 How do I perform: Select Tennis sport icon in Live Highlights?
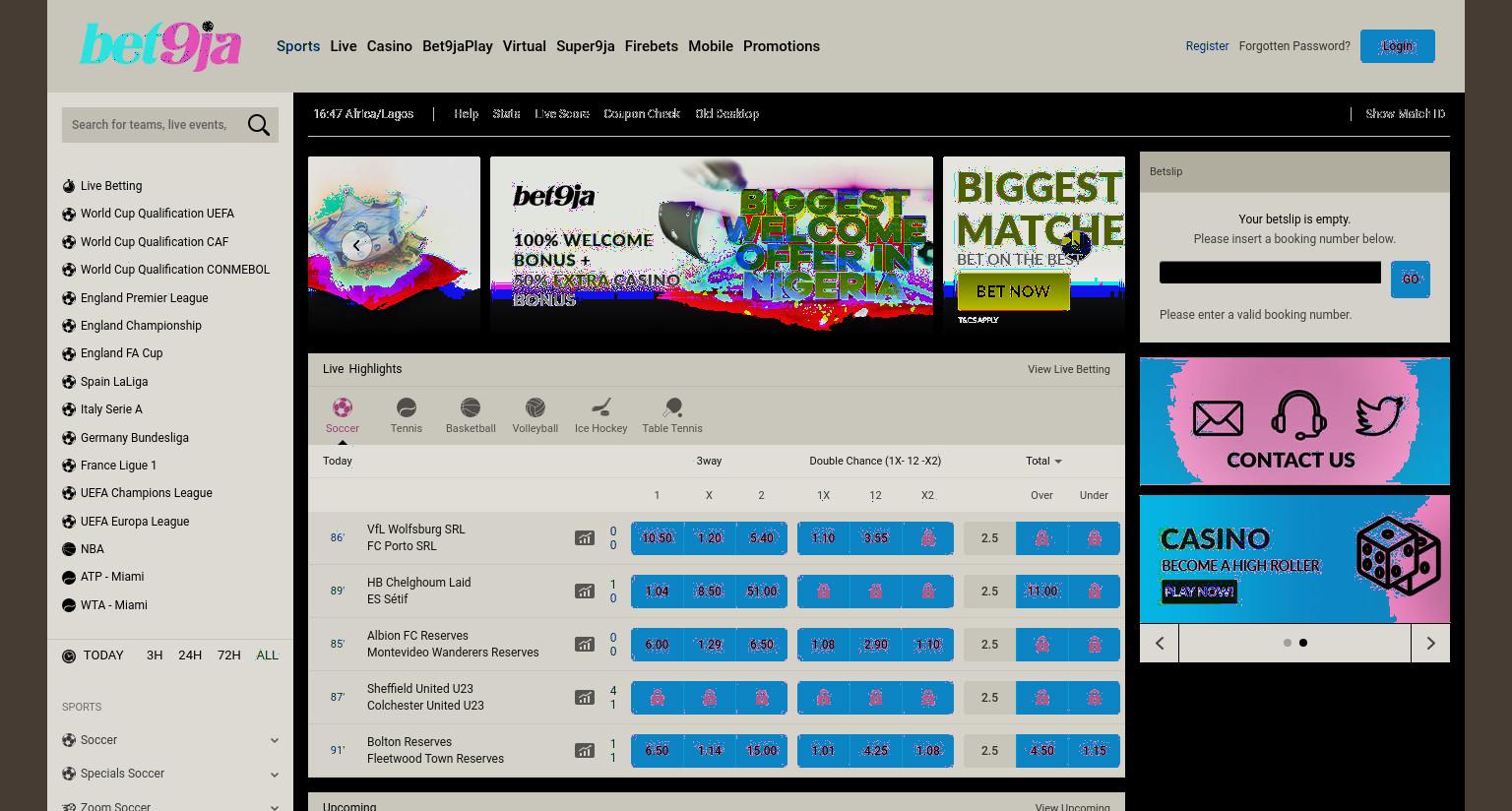pos(406,407)
